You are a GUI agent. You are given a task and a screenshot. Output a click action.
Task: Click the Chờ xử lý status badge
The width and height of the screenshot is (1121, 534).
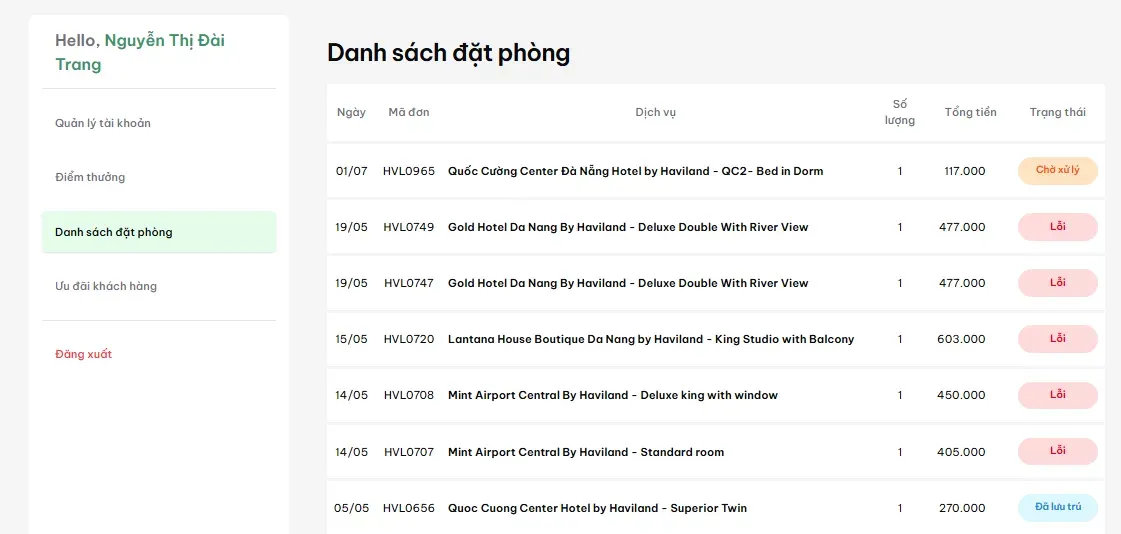click(x=1057, y=170)
